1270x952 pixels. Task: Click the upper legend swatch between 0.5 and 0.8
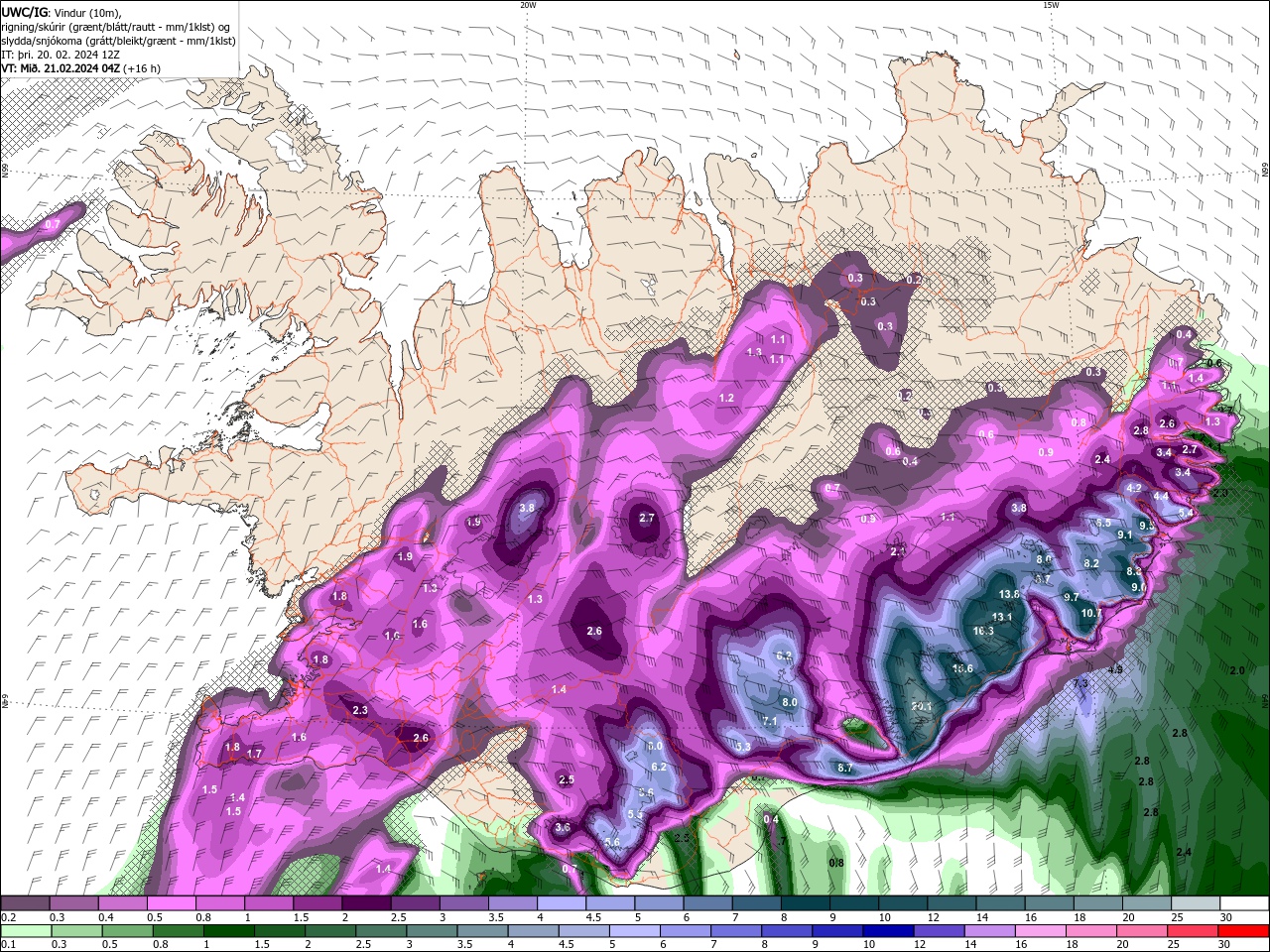coord(171,903)
